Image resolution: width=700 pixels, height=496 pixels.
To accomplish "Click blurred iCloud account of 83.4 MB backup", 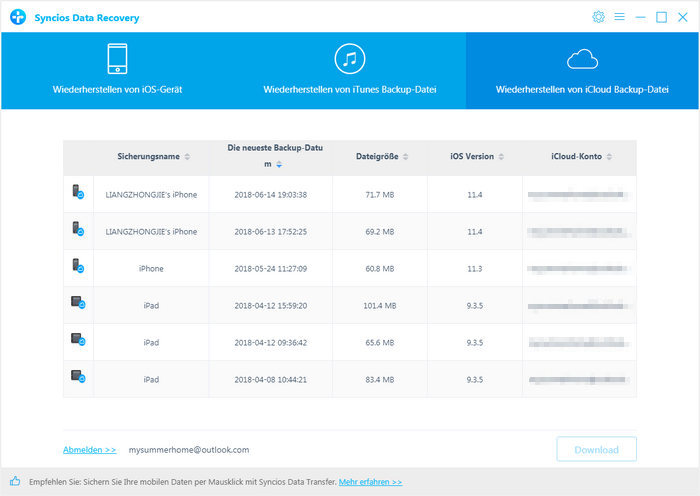I will coord(579,380).
